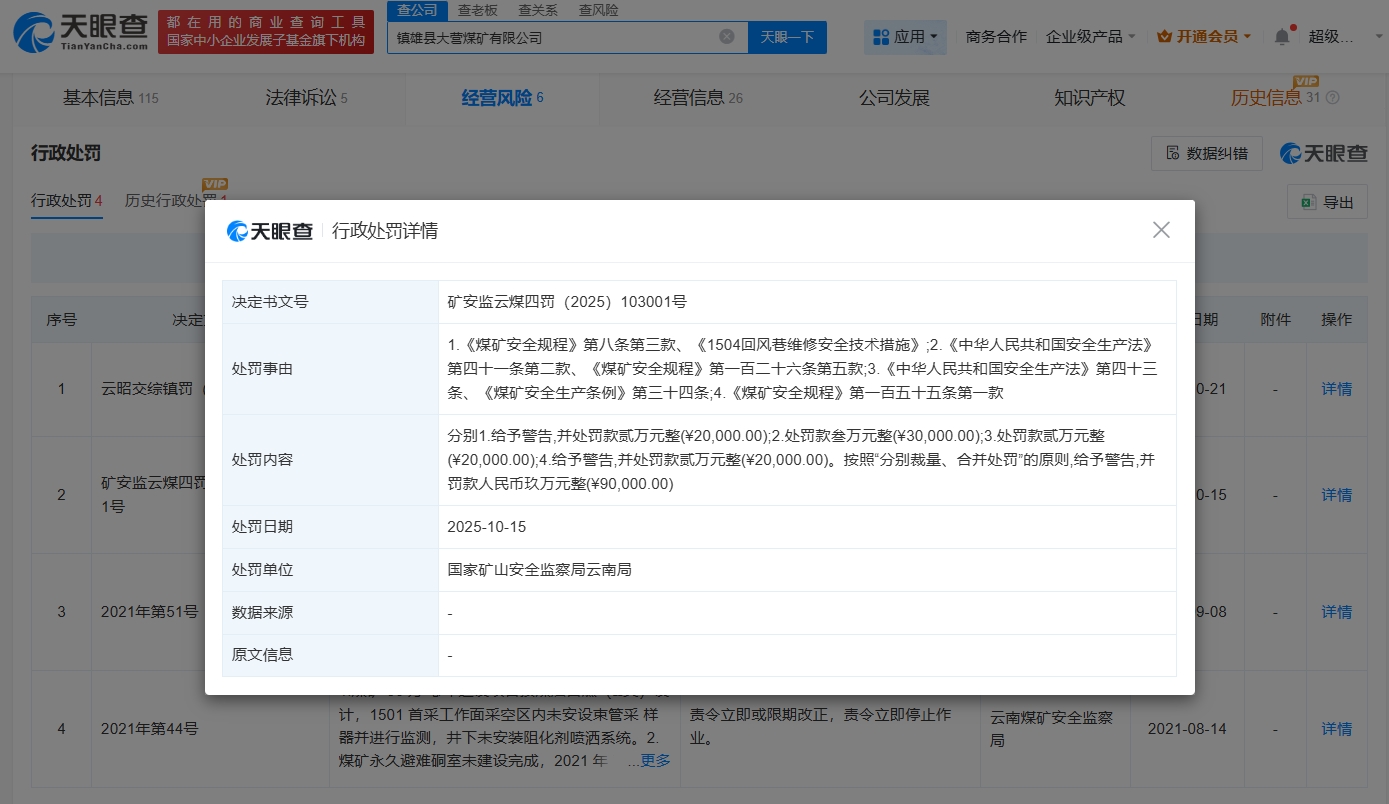Click the help icon beside 历史信息
This screenshot has height=804, width=1389.
[1332, 98]
